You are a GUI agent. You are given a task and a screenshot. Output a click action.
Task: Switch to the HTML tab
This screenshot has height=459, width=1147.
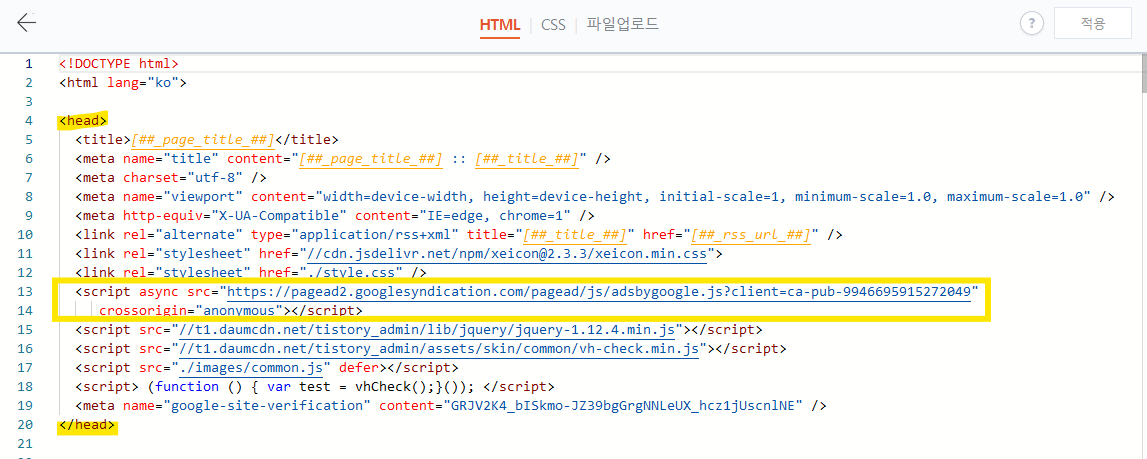(x=500, y=24)
